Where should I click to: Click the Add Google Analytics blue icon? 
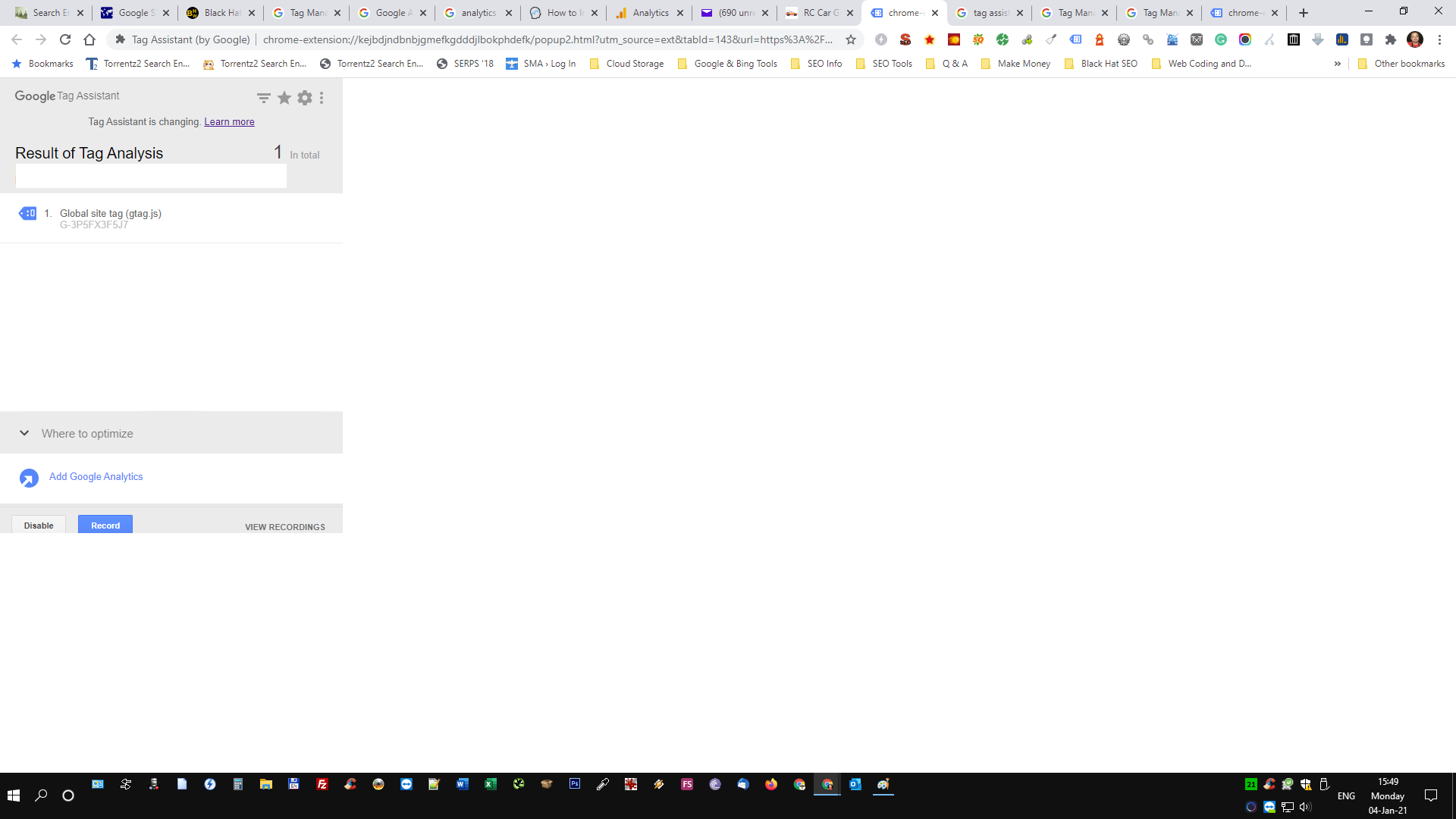tap(28, 478)
